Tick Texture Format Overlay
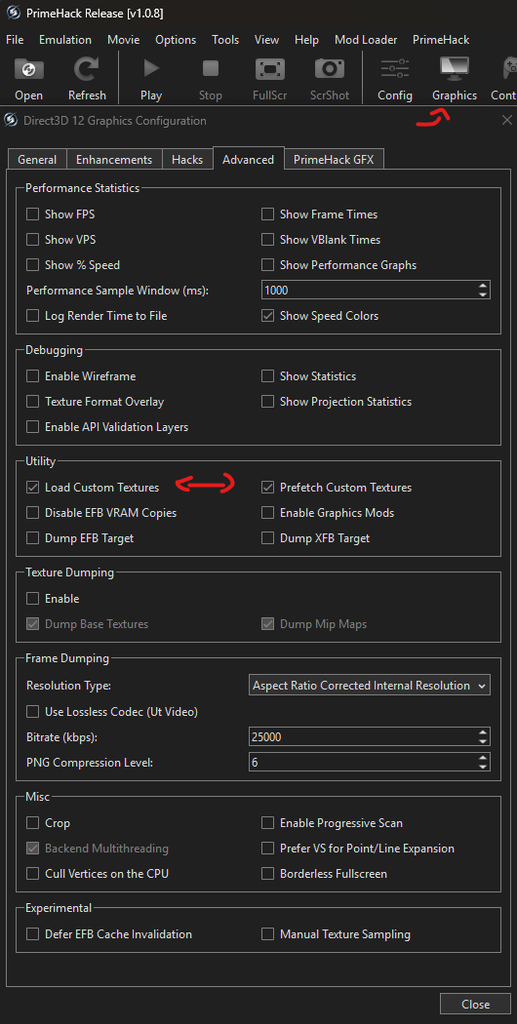This screenshot has height=1024, width=517. tap(33, 402)
